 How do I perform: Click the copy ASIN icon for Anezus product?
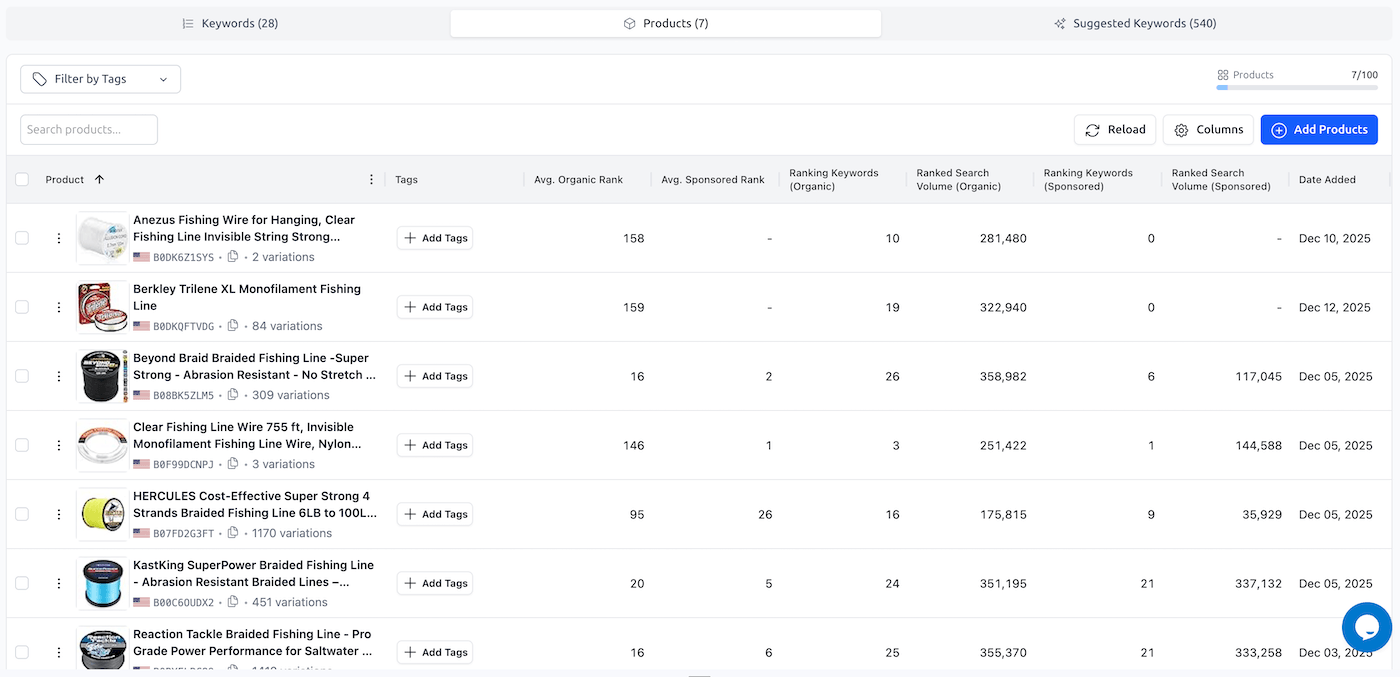point(233,257)
